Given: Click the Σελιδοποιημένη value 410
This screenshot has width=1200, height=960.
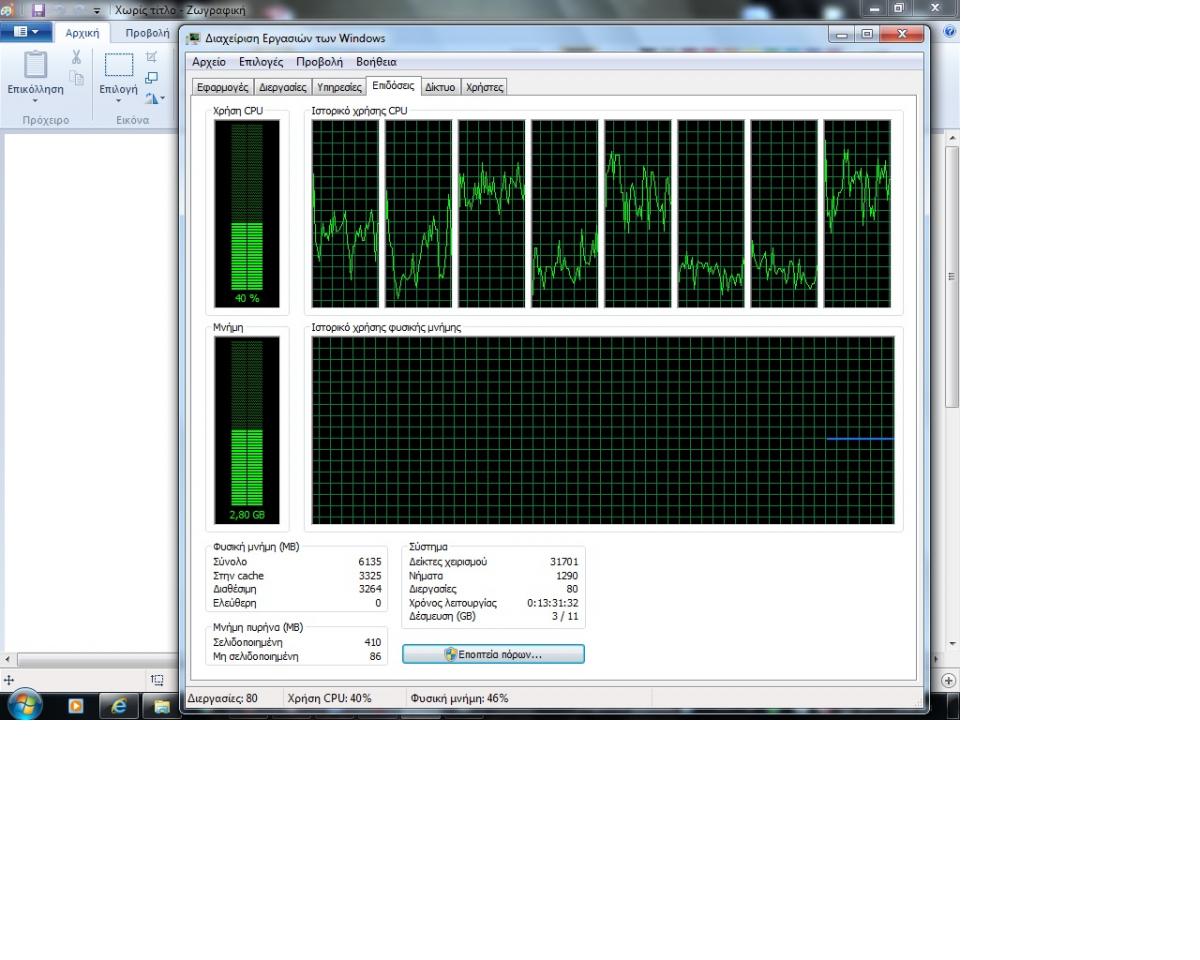Looking at the screenshot, I should click(x=373, y=643).
